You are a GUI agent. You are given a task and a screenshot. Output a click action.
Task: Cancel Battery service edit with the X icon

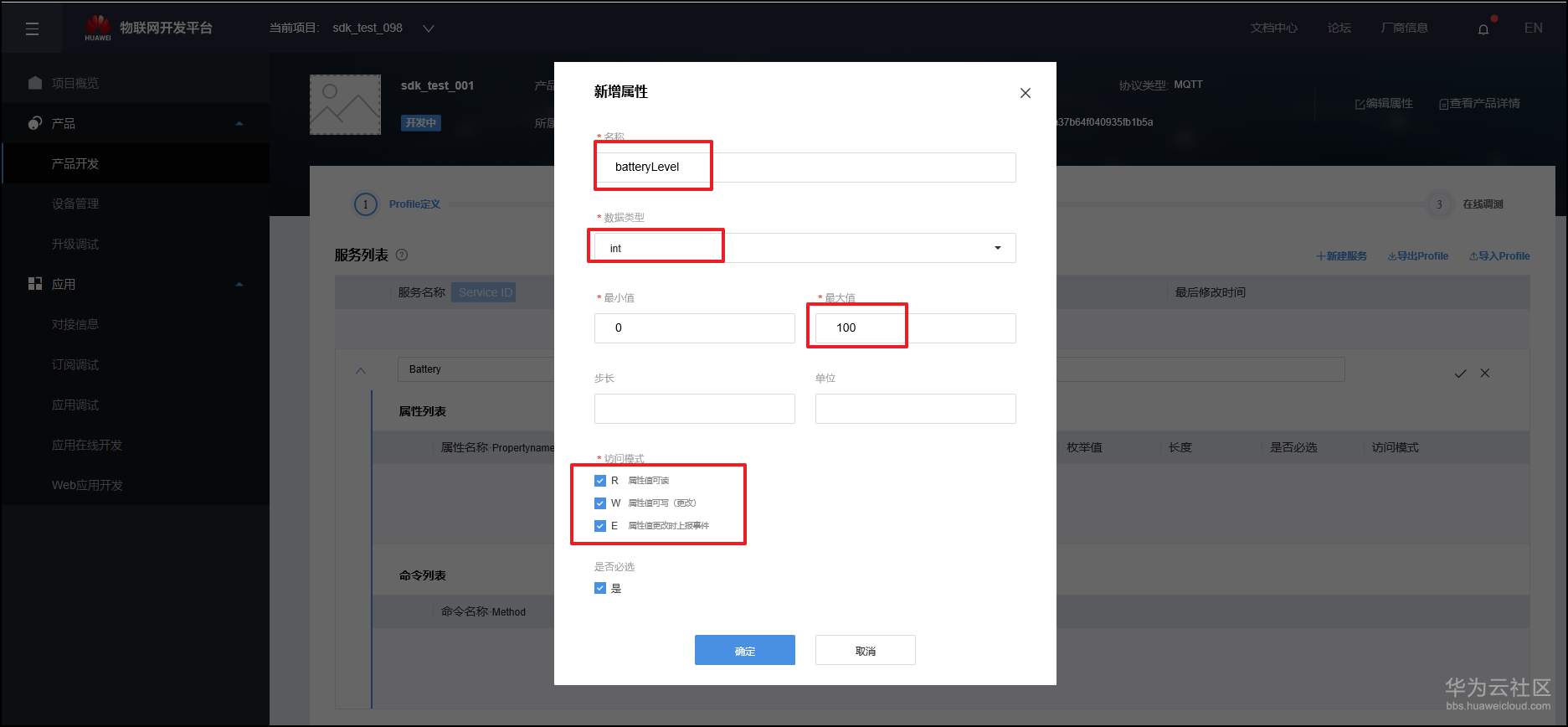tap(1485, 373)
